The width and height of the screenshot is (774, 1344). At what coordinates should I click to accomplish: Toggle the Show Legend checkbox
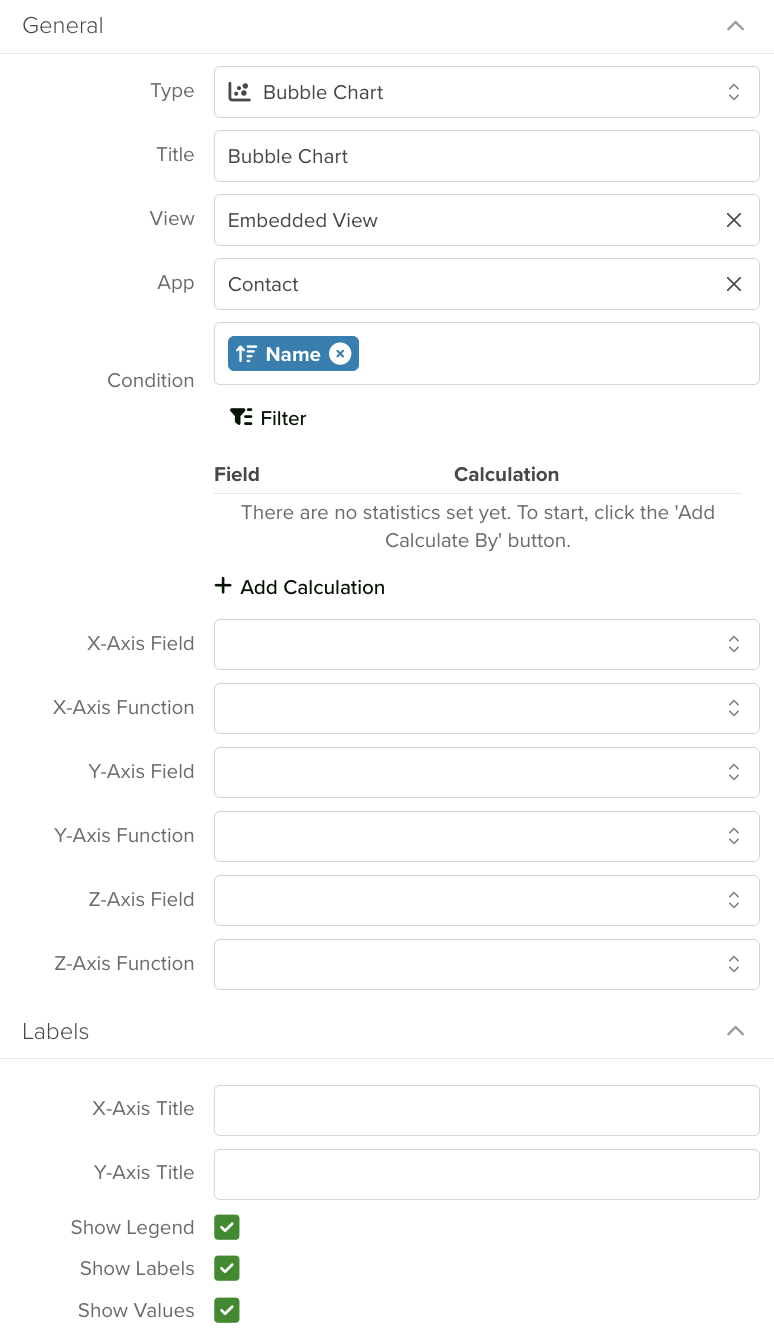(227, 1227)
